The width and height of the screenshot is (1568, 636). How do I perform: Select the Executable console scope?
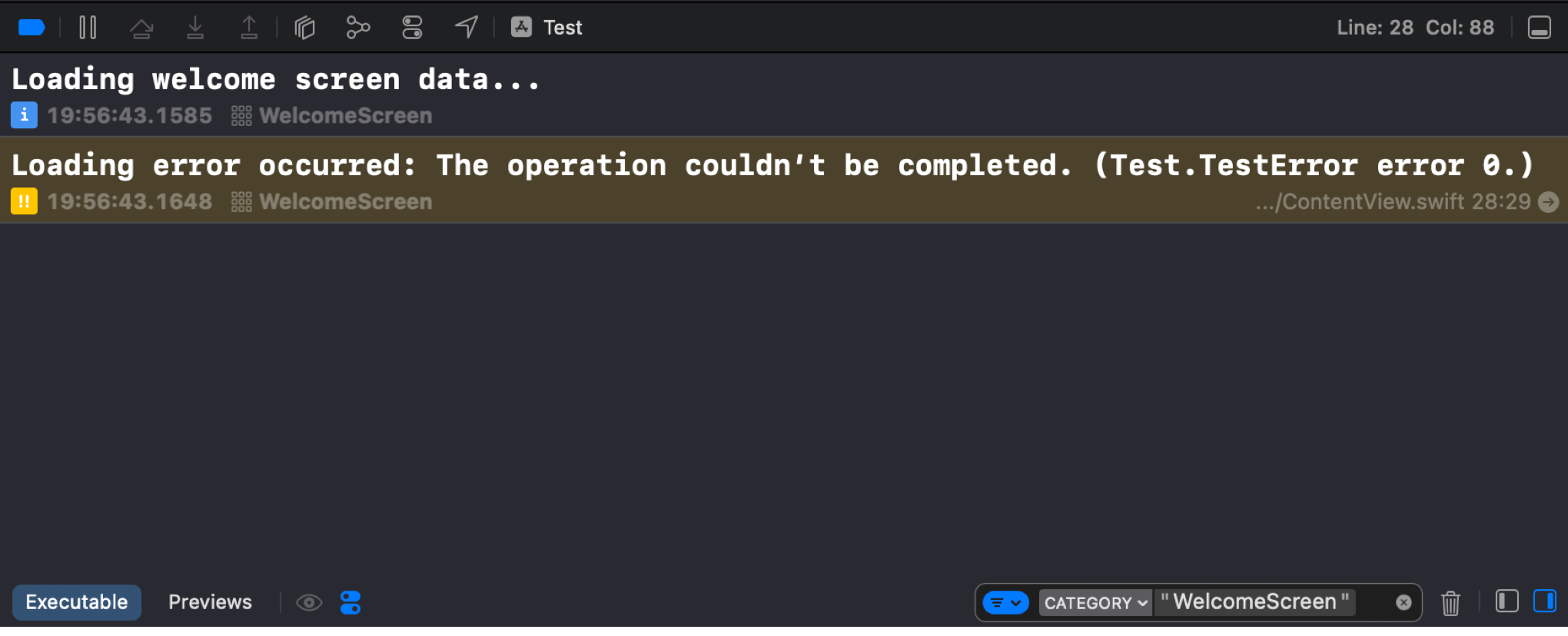point(76,602)
